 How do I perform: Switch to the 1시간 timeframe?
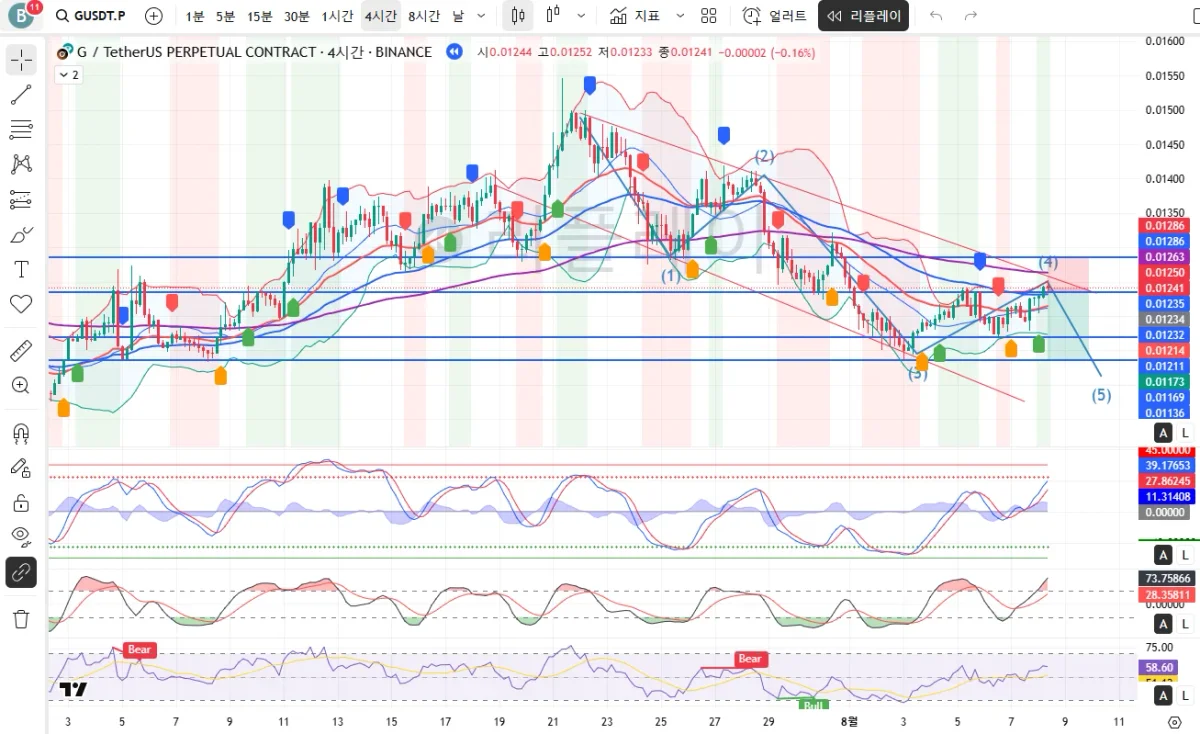click(x=339, y=16)
